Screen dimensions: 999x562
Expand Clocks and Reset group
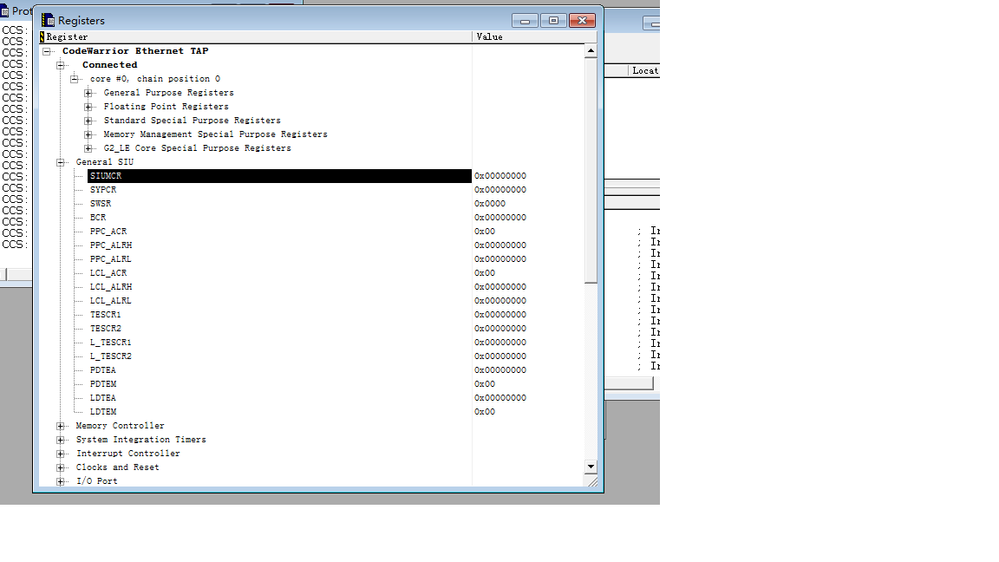(61, 468)
